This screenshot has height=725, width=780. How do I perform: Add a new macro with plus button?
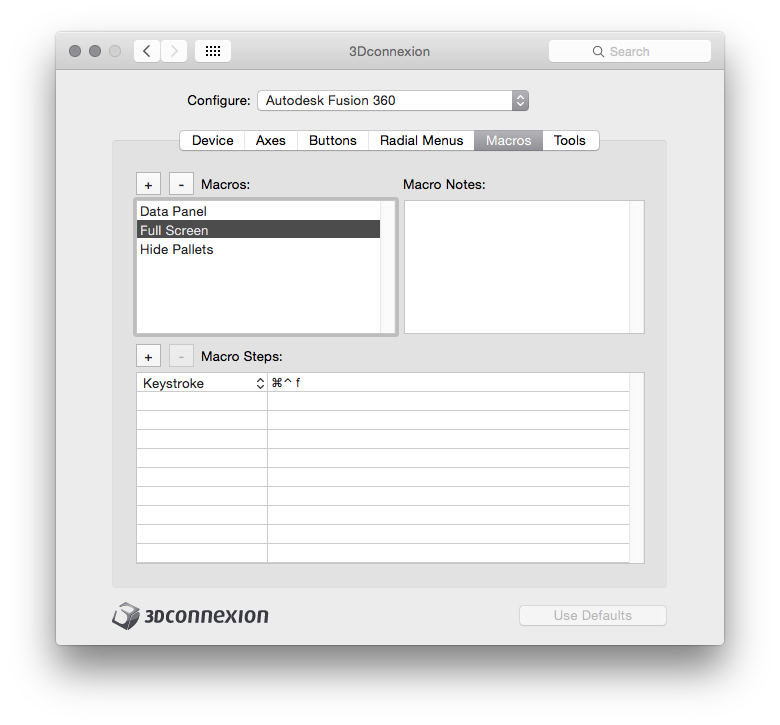coord(148,185)
